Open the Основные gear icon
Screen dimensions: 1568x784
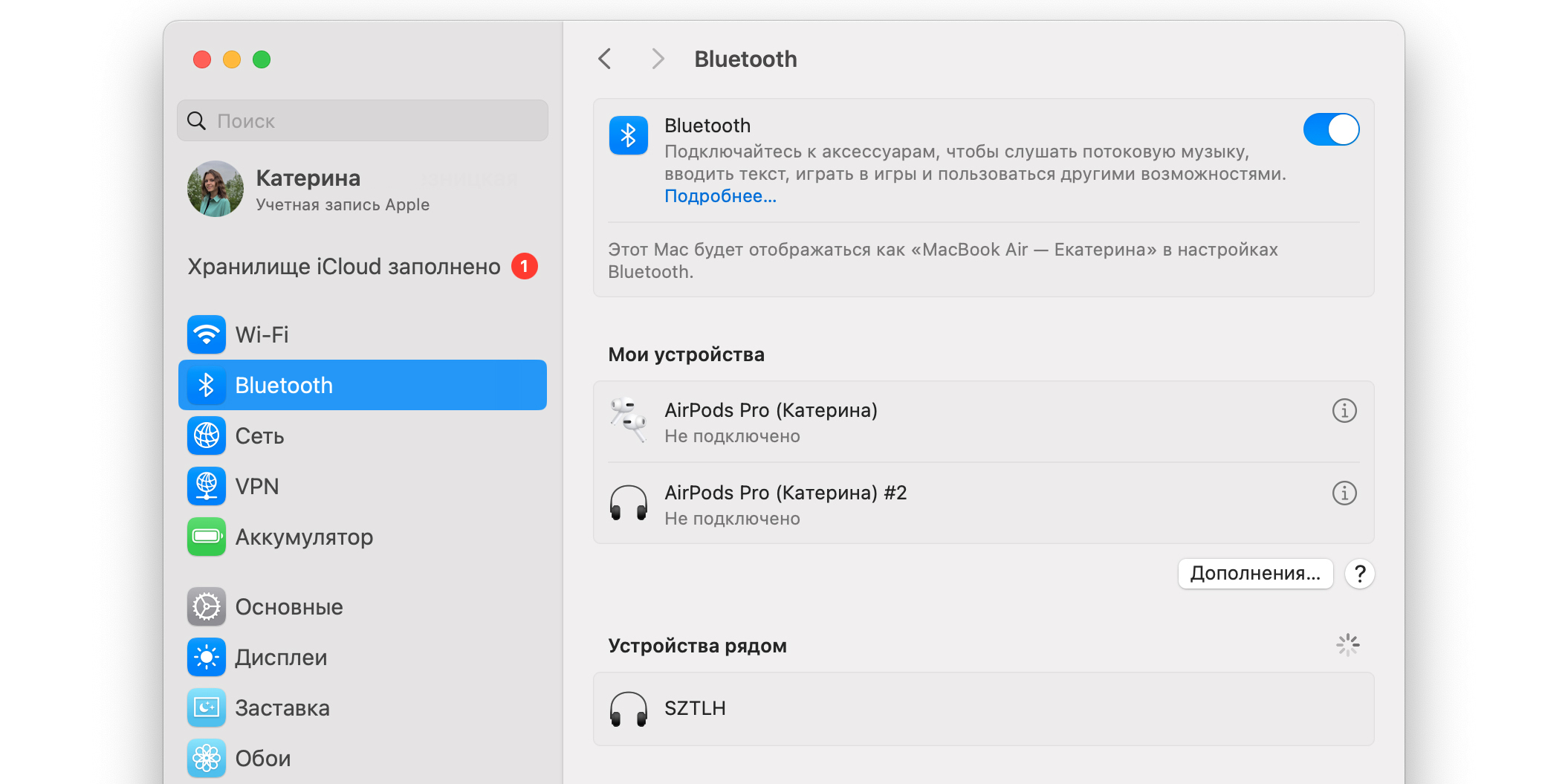click(x=207, y=606)
